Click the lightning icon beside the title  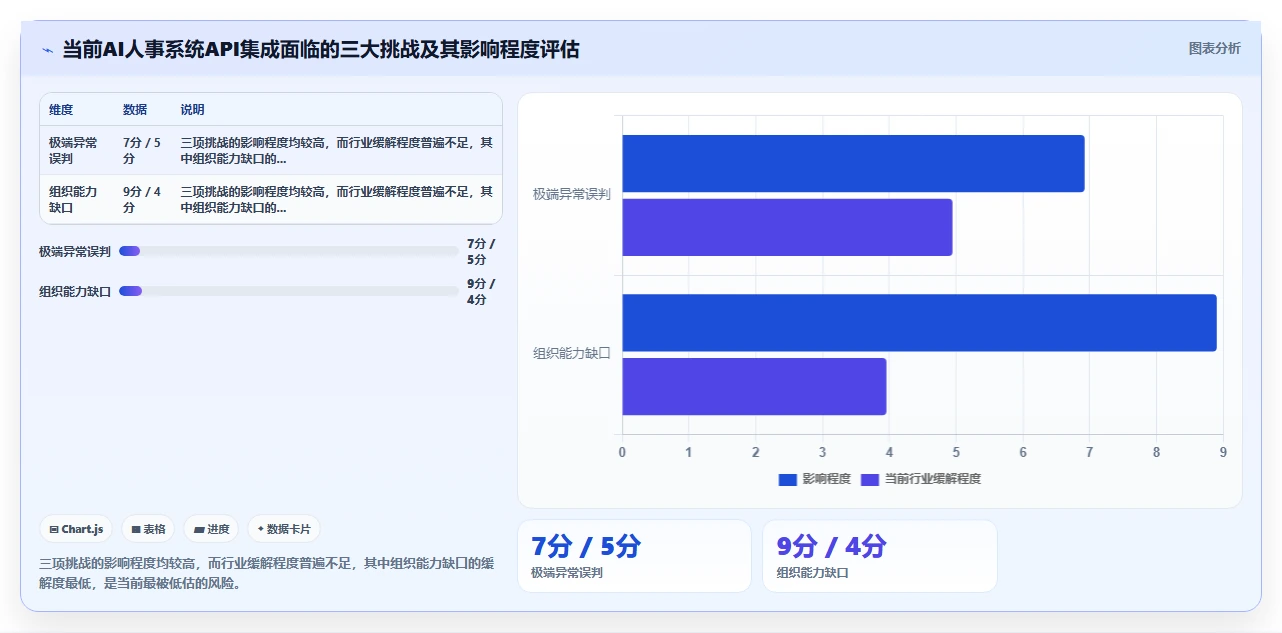47,50
